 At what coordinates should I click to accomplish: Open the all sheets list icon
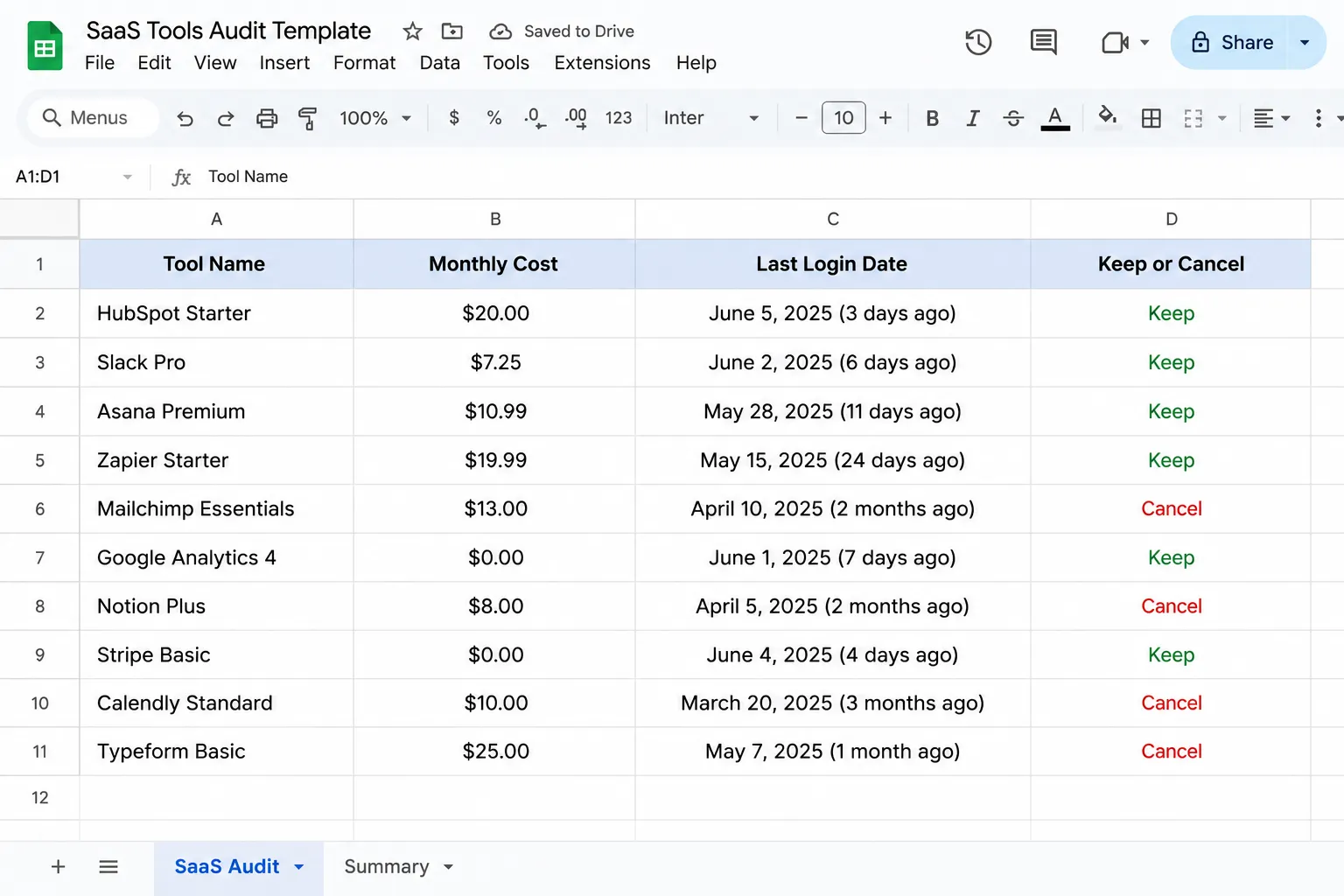(108, 867)
